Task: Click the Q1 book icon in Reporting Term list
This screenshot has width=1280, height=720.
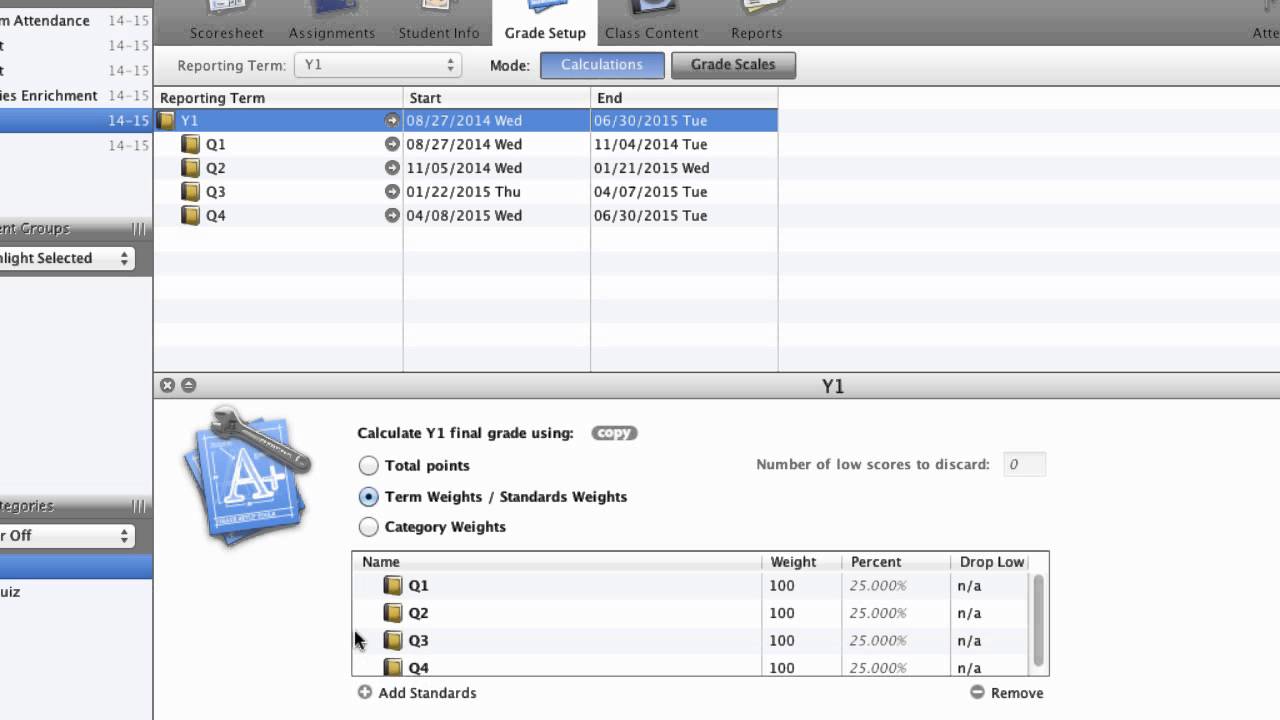Action: pyautogui.click(x=190, y=144)
